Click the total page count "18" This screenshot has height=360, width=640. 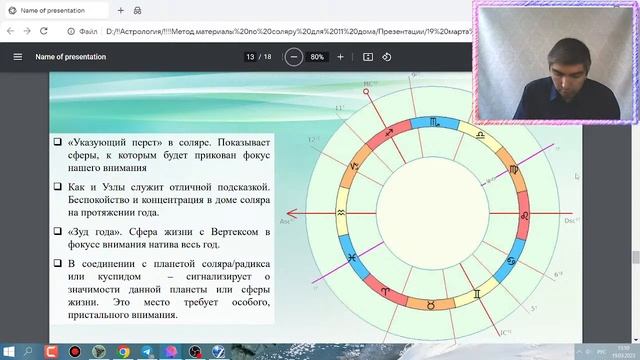pyautogui.click(x=267, y=57)
